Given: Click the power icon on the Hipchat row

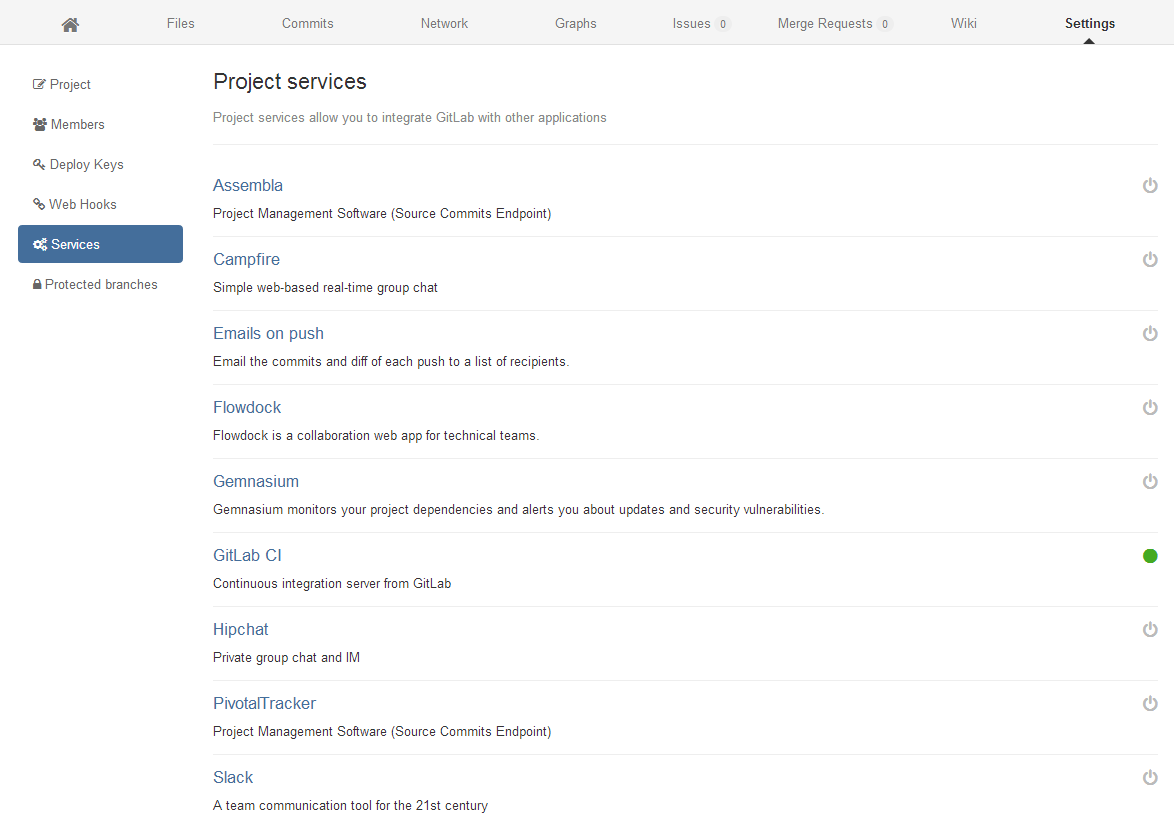Looking at the screenshot, I should [x=1150, y=629].
